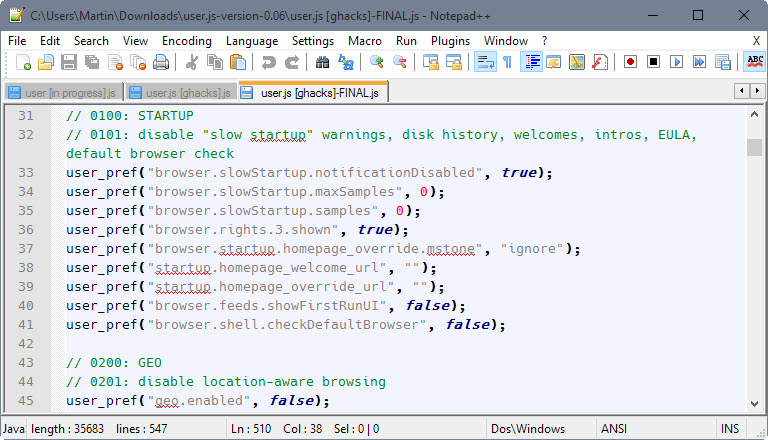The width and height of the screenshot is (768, 440).
Task: Stop macro recording with the stop button
Action: [653, 62]
